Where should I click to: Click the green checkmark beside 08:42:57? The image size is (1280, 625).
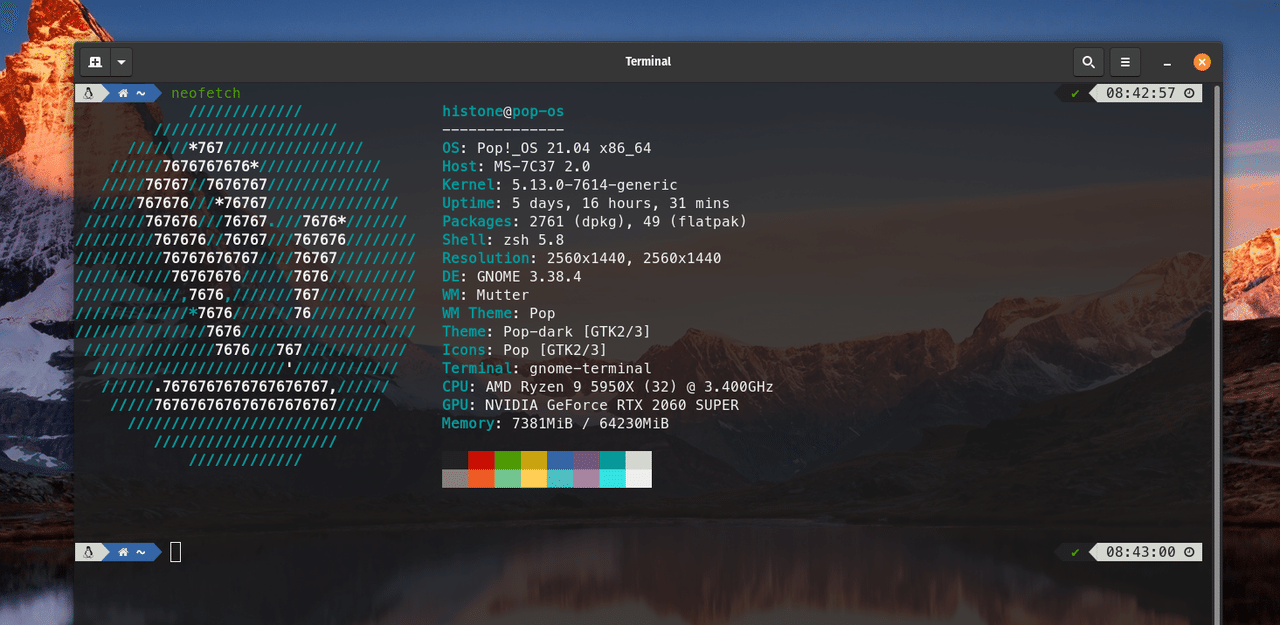click(1075, 93)
